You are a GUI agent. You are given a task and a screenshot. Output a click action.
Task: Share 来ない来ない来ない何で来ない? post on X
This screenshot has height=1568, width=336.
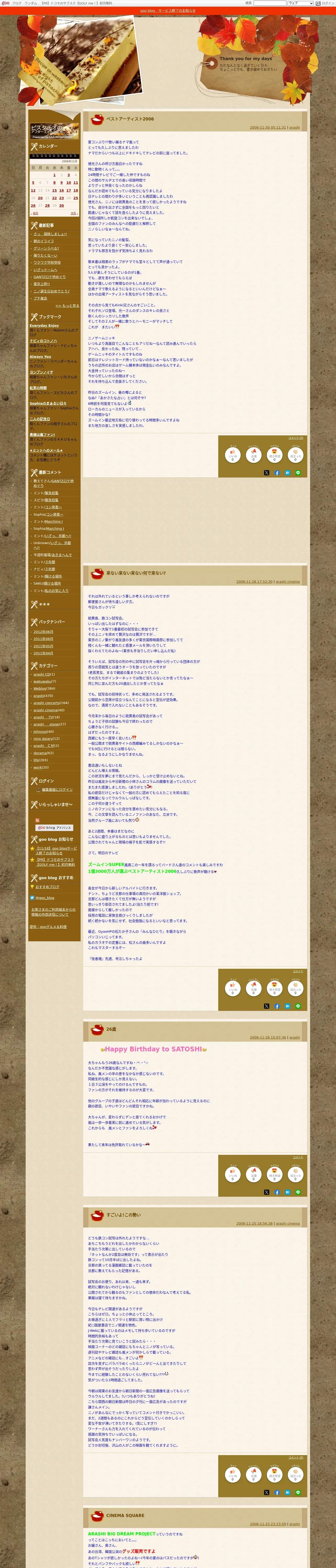pyautogui.click(x=266, y=1006)
